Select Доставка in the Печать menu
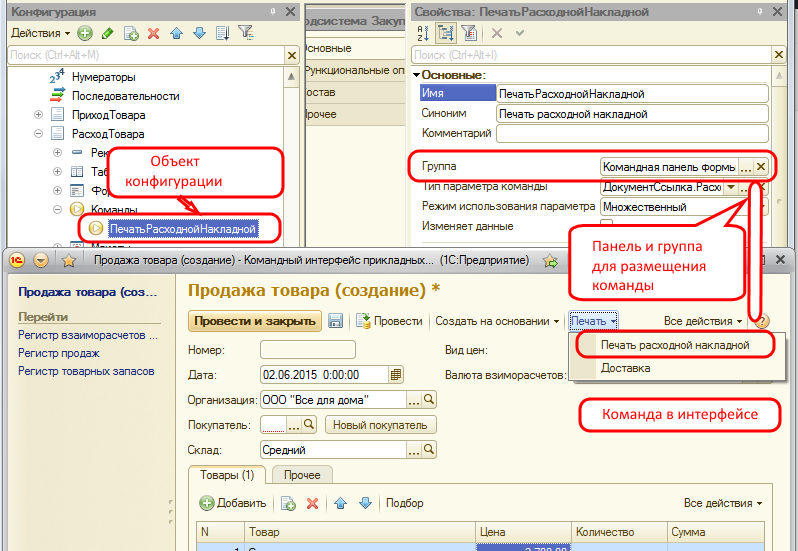Image resolution: width=798 pixels, height=551 pixels. point(625,368)
